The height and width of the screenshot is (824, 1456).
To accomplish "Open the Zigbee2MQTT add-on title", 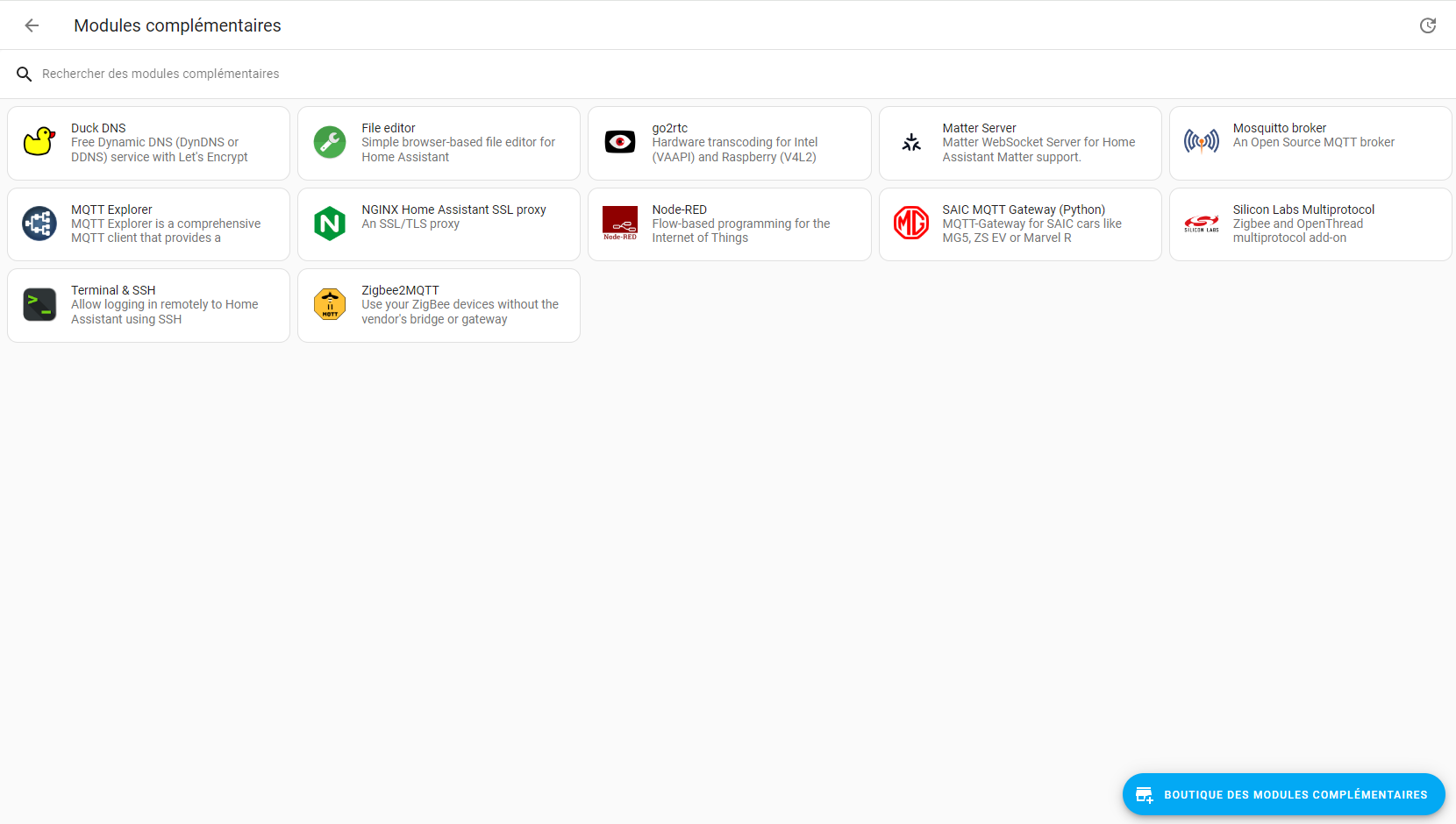I will tap(400, 290).
